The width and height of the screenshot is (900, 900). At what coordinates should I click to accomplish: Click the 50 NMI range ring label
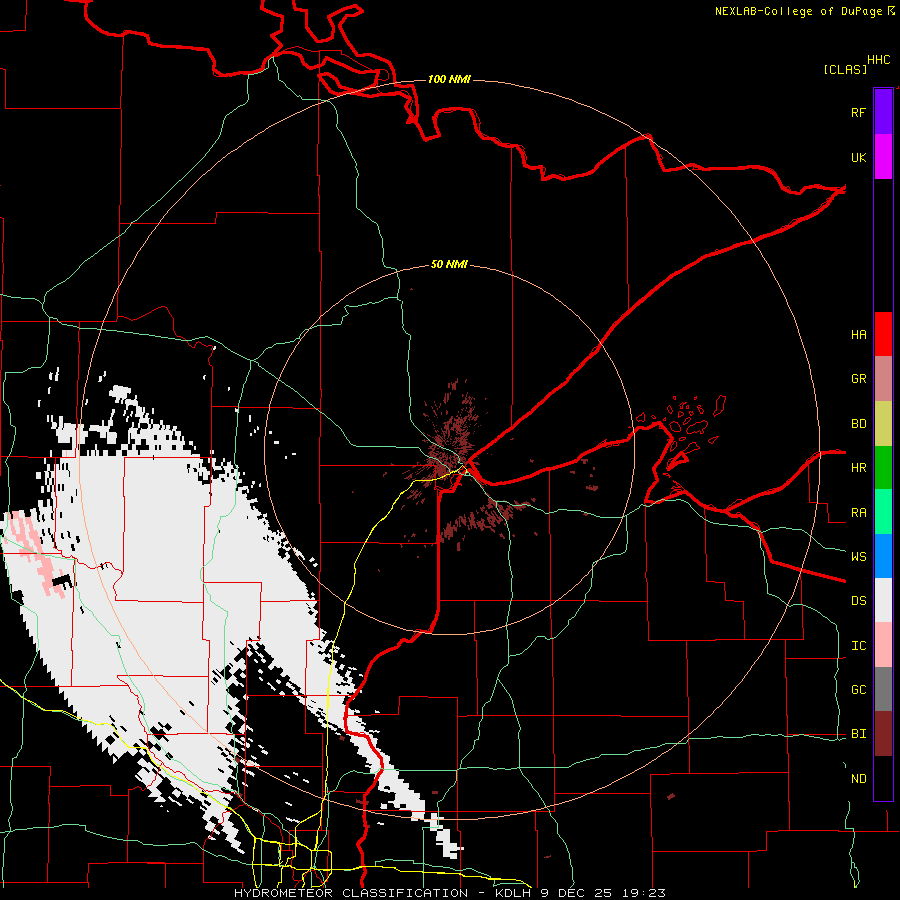coord(449,264)
